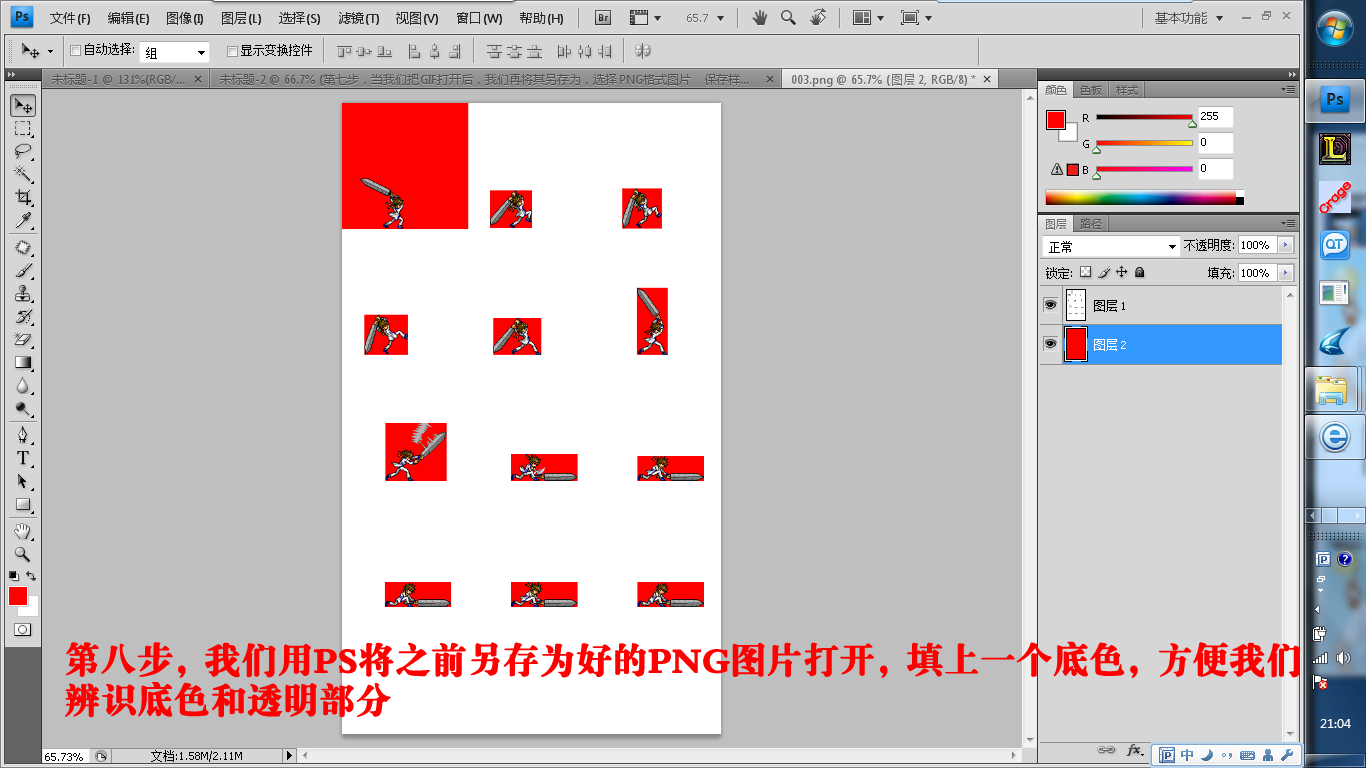This screenshot has height=768, width=1366.
Task: Select the Gradient tool
Action: [x=22, y=363]
